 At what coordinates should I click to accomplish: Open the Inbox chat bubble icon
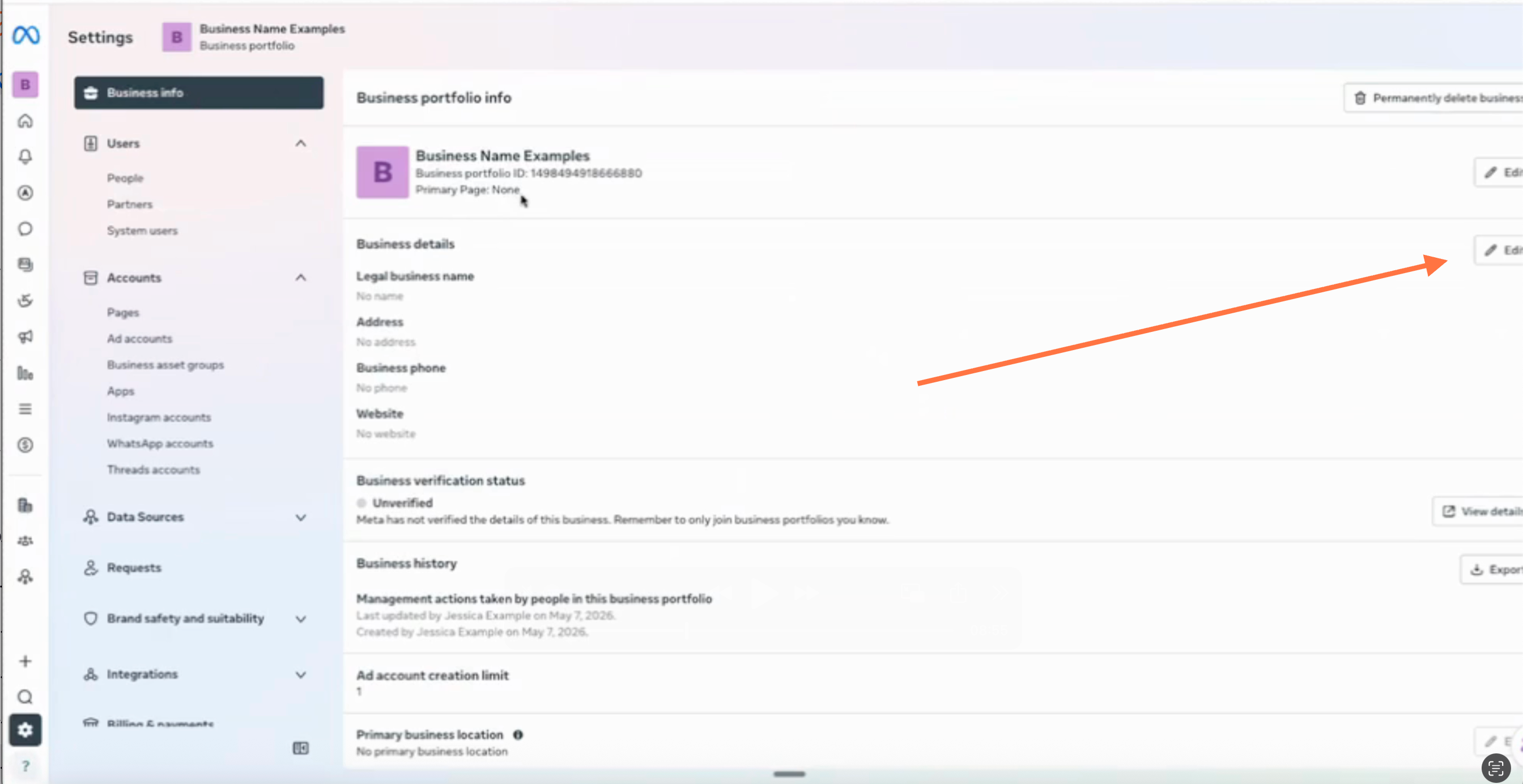tap(25, 229)
